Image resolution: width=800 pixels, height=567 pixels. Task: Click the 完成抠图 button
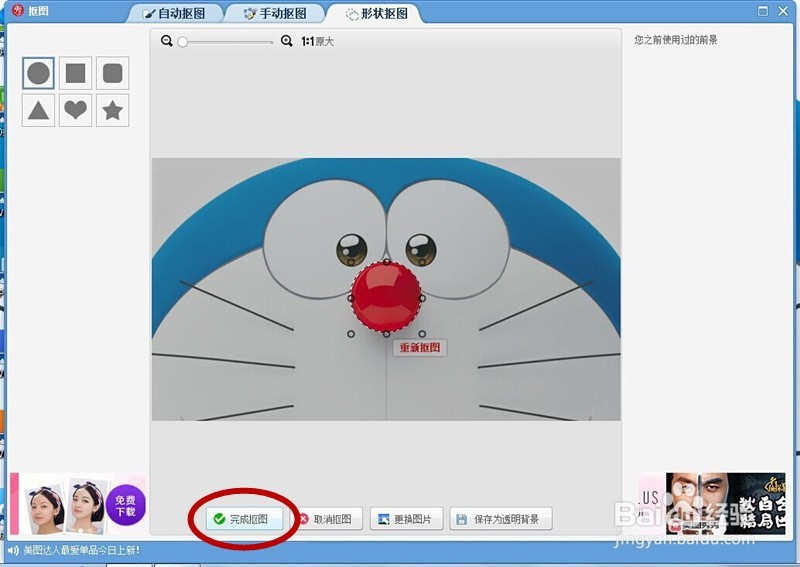(244, 519)
